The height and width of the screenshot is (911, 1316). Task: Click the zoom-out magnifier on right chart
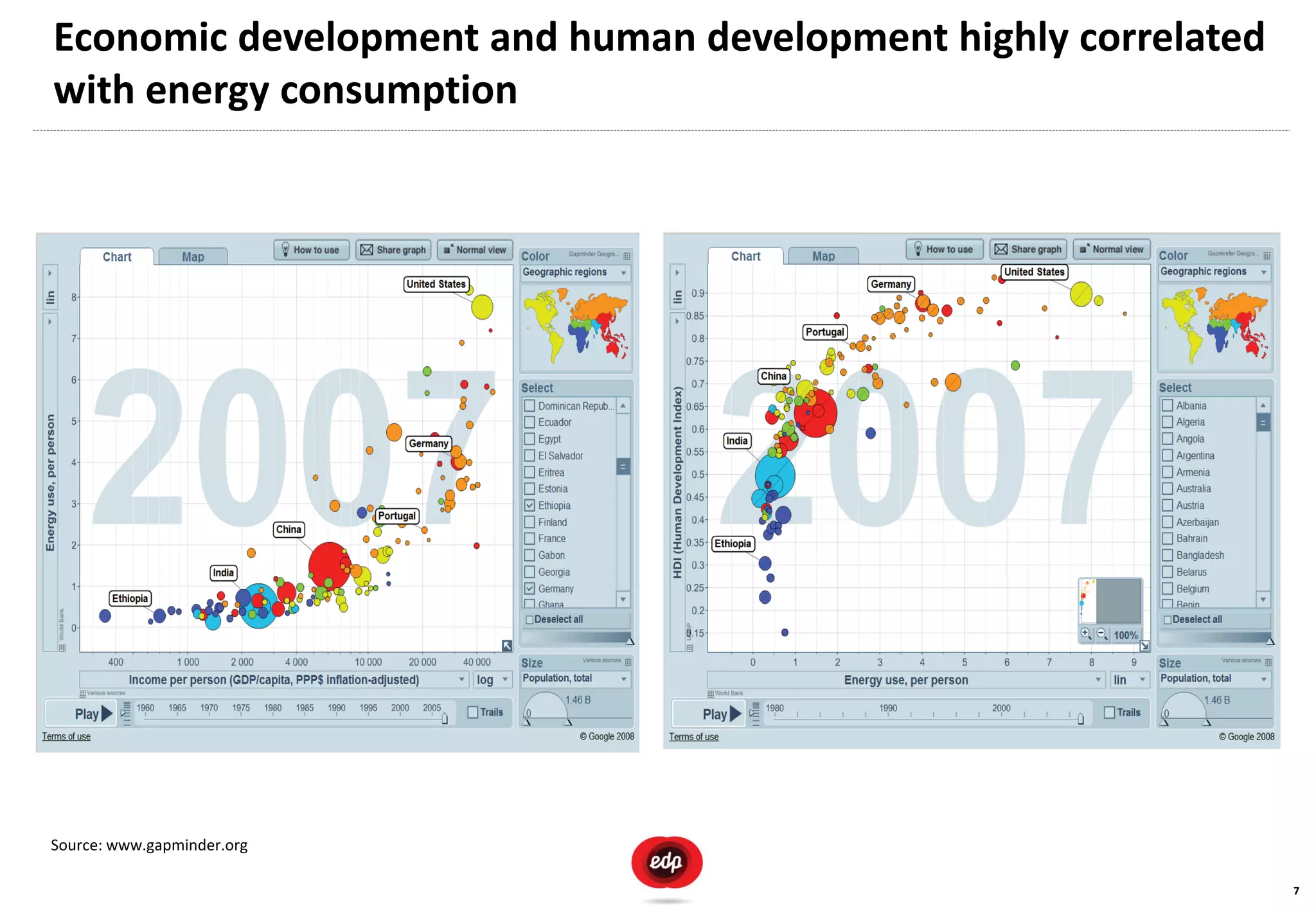(x=1102, y=634)
